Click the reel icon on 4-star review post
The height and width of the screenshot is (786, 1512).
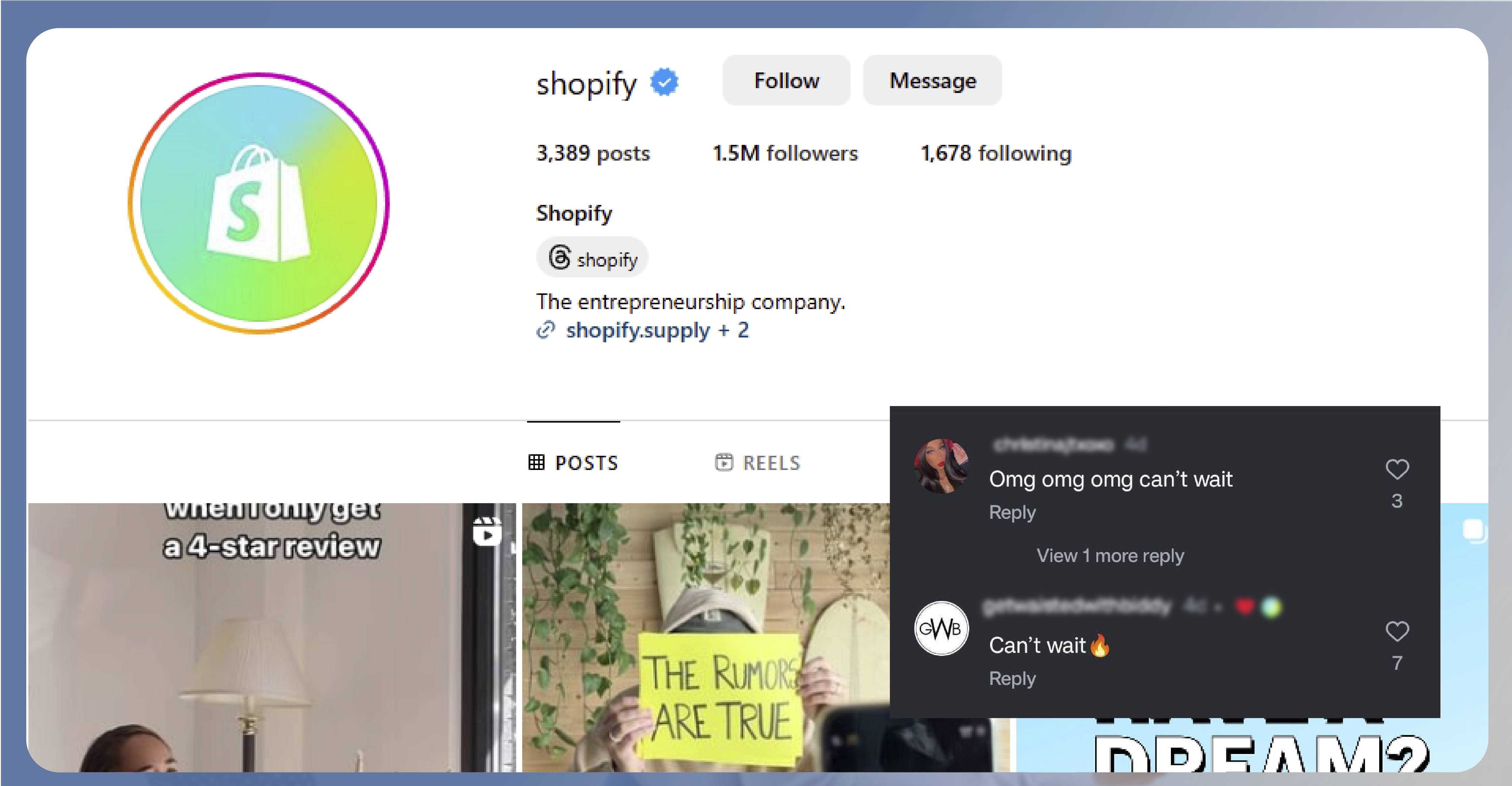[487, 531]
